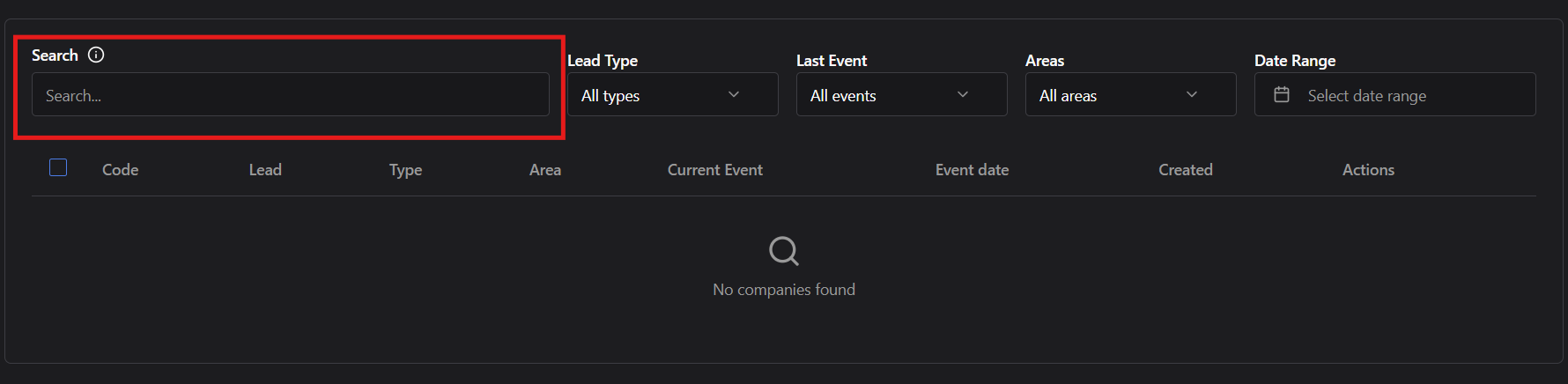Click the calendar icon in Date Range
This screenshot has height=384, width=1568.
click(x=1282, y=94)
